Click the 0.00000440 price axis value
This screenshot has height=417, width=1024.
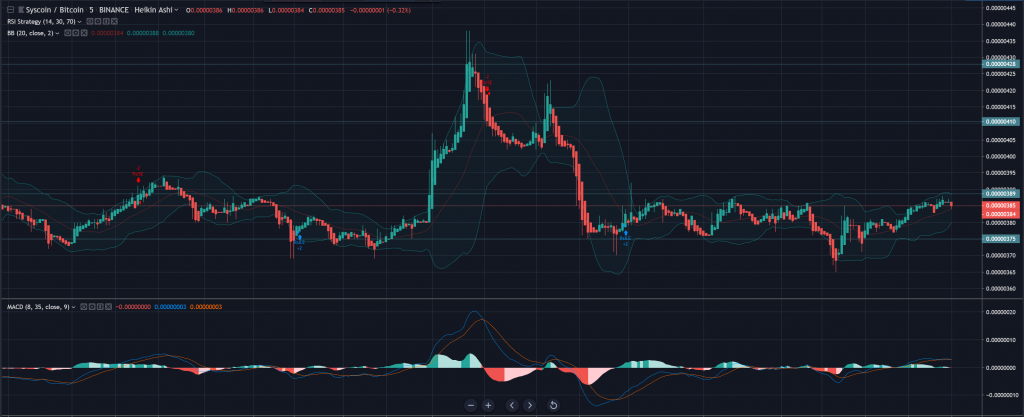click(x=1002, y=25)
